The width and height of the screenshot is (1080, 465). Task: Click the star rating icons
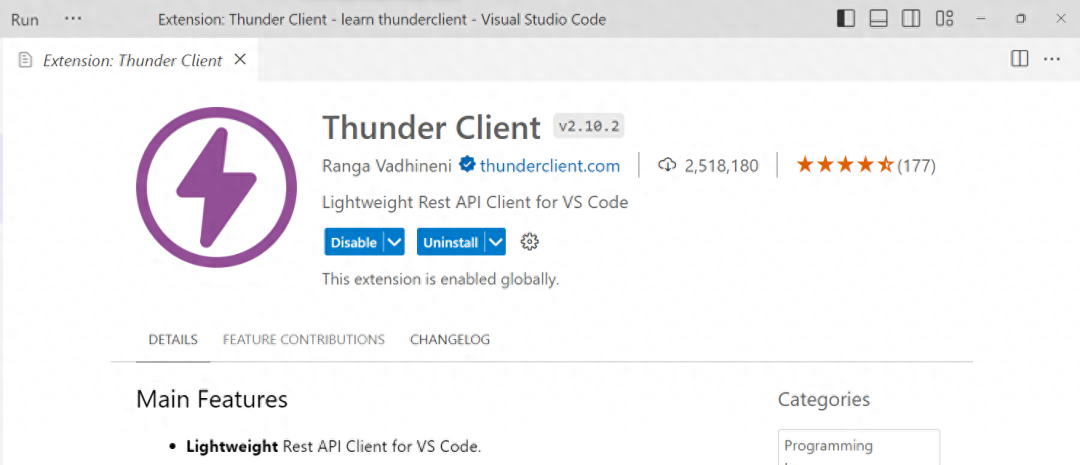[844, 165]
